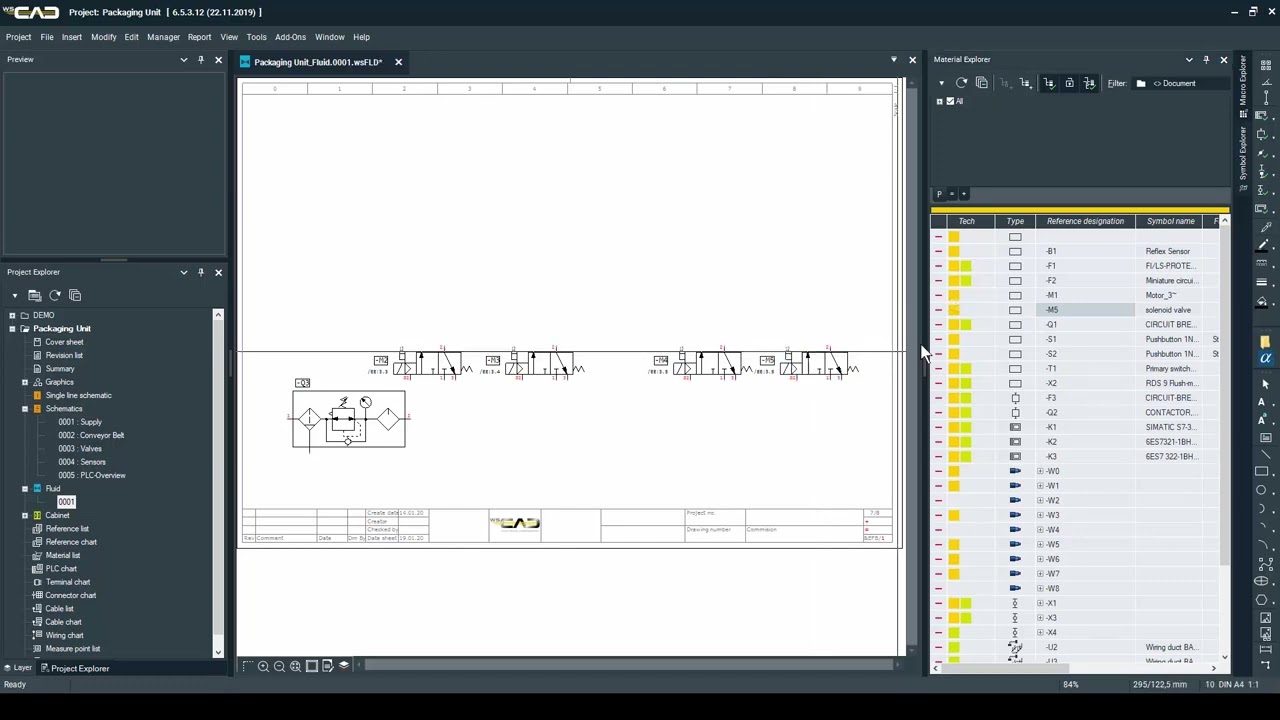Expand the -W0 cable row

point(1040,471)
